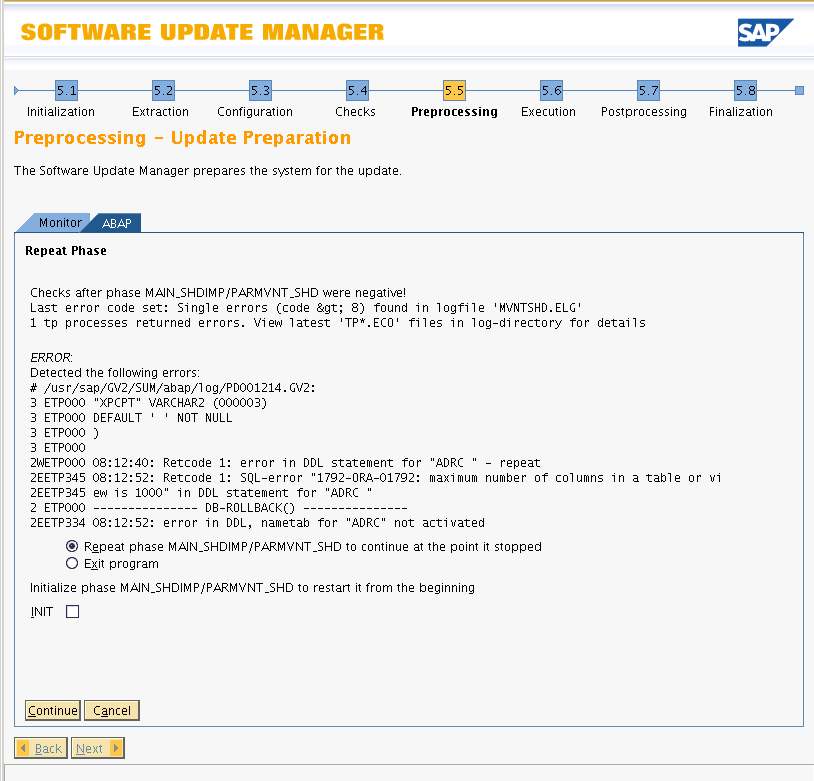The height and width of the screenshot is (781, 814).
Task: Click the 'XPCPT VARCHAR2 (000003)' log line
Action: (x=148, y=403)
